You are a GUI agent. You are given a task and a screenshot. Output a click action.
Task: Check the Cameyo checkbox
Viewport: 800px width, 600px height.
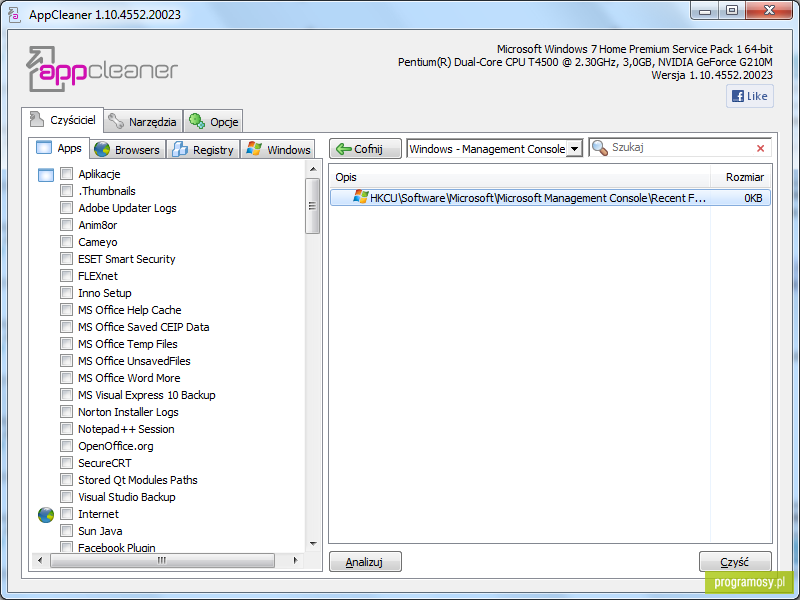tap(66, 242)
